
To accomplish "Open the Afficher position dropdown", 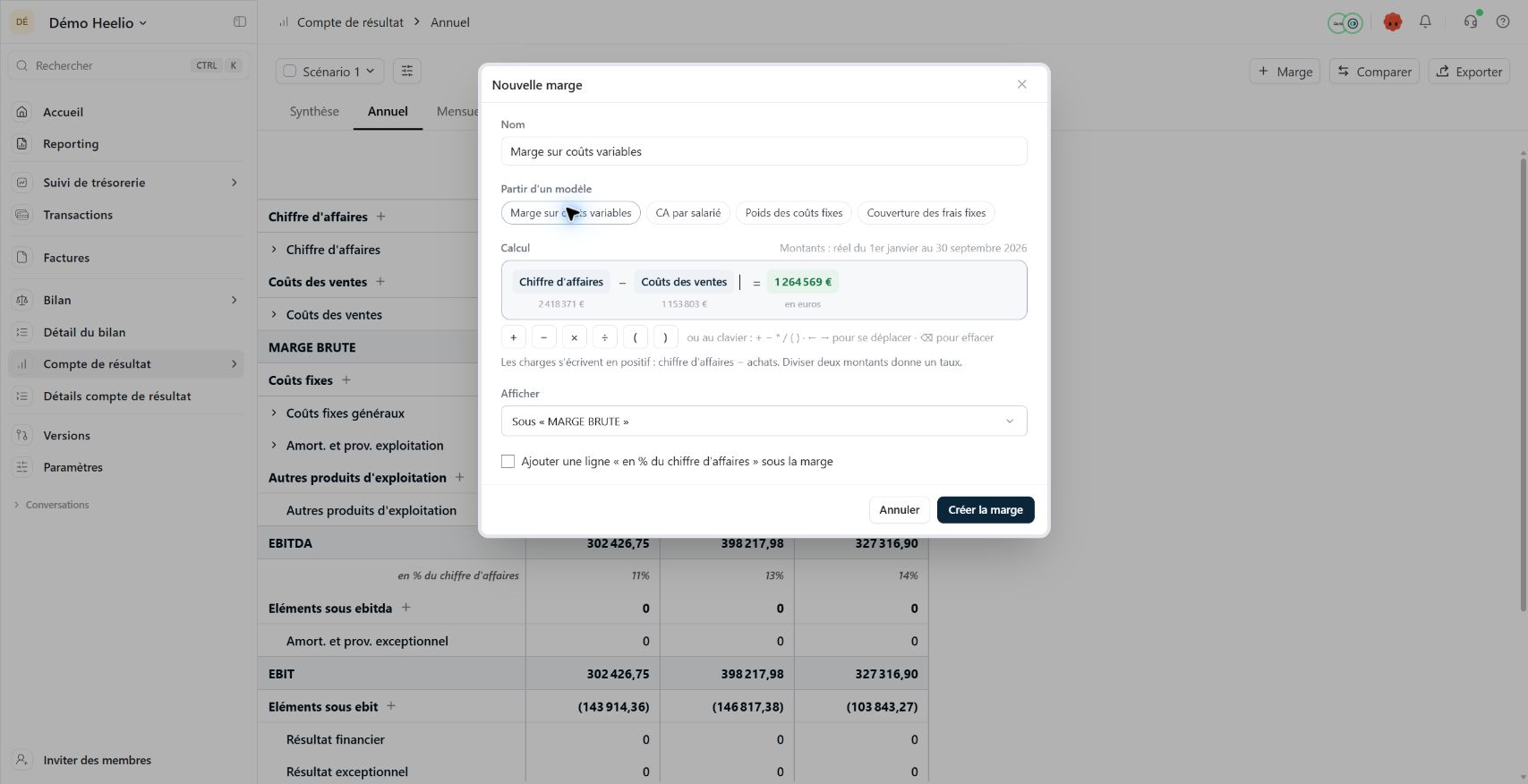I will click(x=764, y=422).
